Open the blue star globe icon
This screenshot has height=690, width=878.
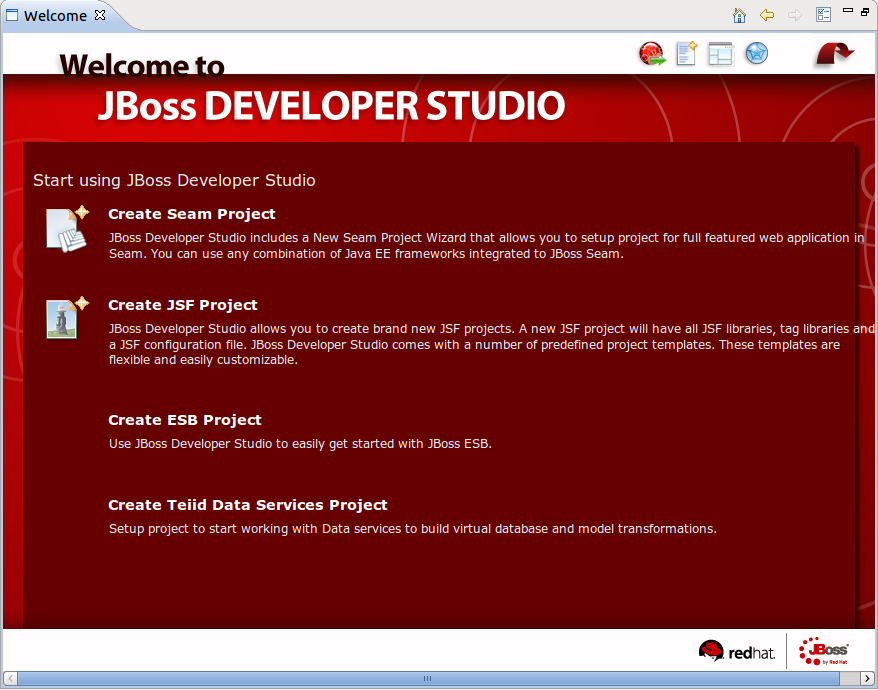click(x=756, y=54)
